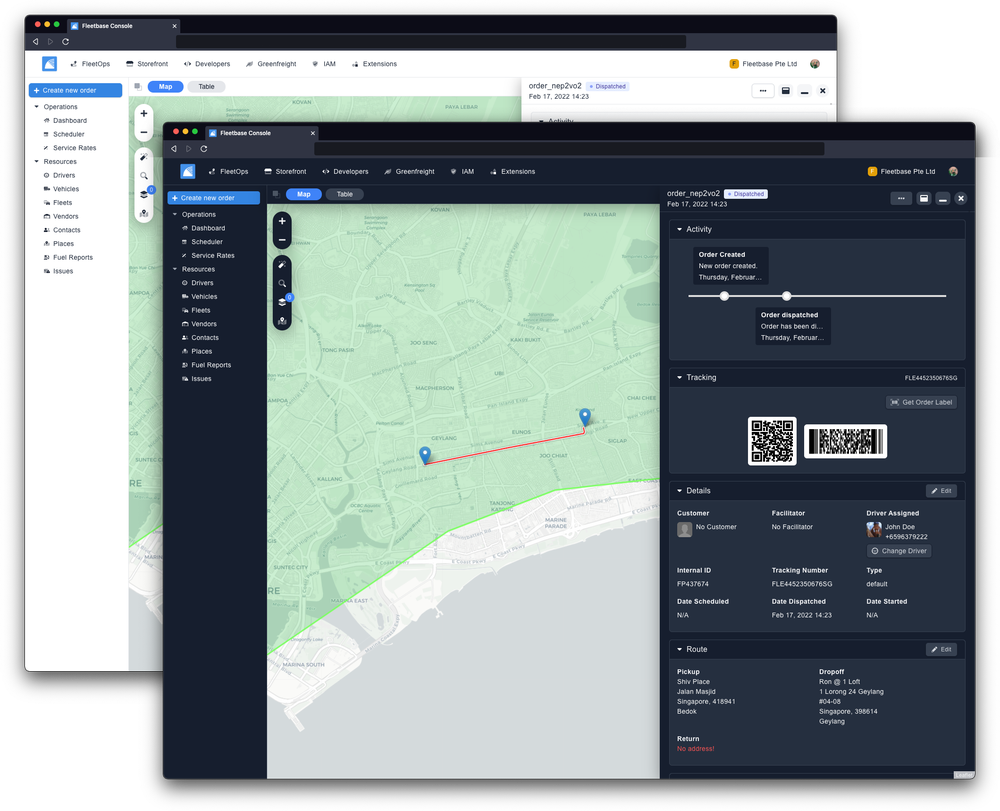Collapse Operations group in dark window sidebar
This screenshot has height=811, width=1000.
(175, 214)
